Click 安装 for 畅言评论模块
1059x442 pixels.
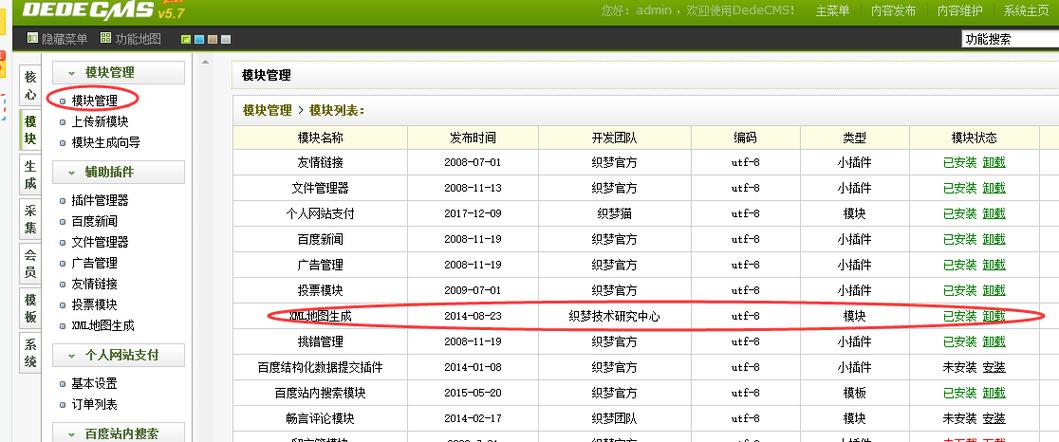point(994,418)
